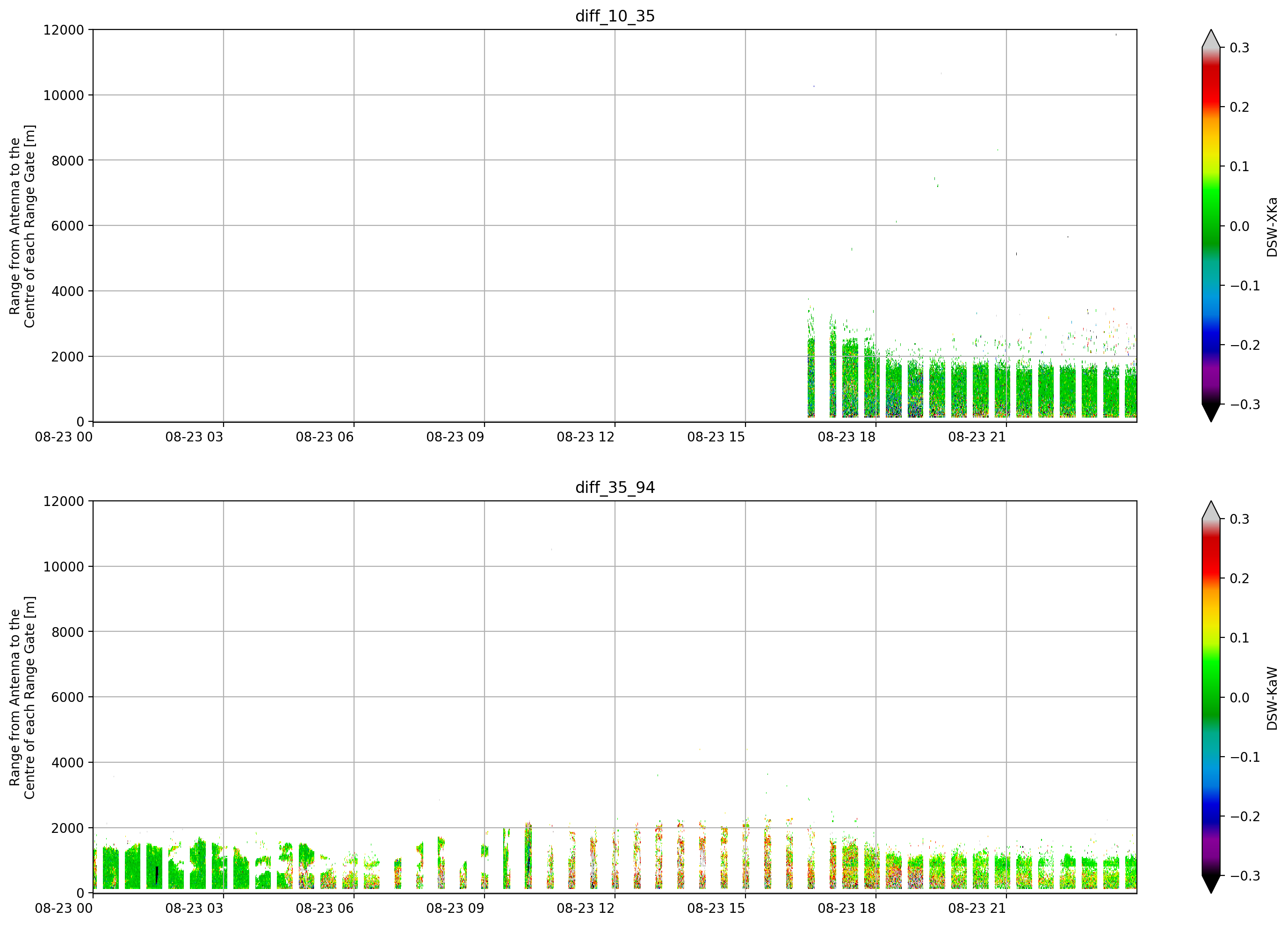Click '08-23 15' x-tick under diff_35_94 plot
Screen dimensions: 1288x925
pyautogui.click(x=716, y=908)
